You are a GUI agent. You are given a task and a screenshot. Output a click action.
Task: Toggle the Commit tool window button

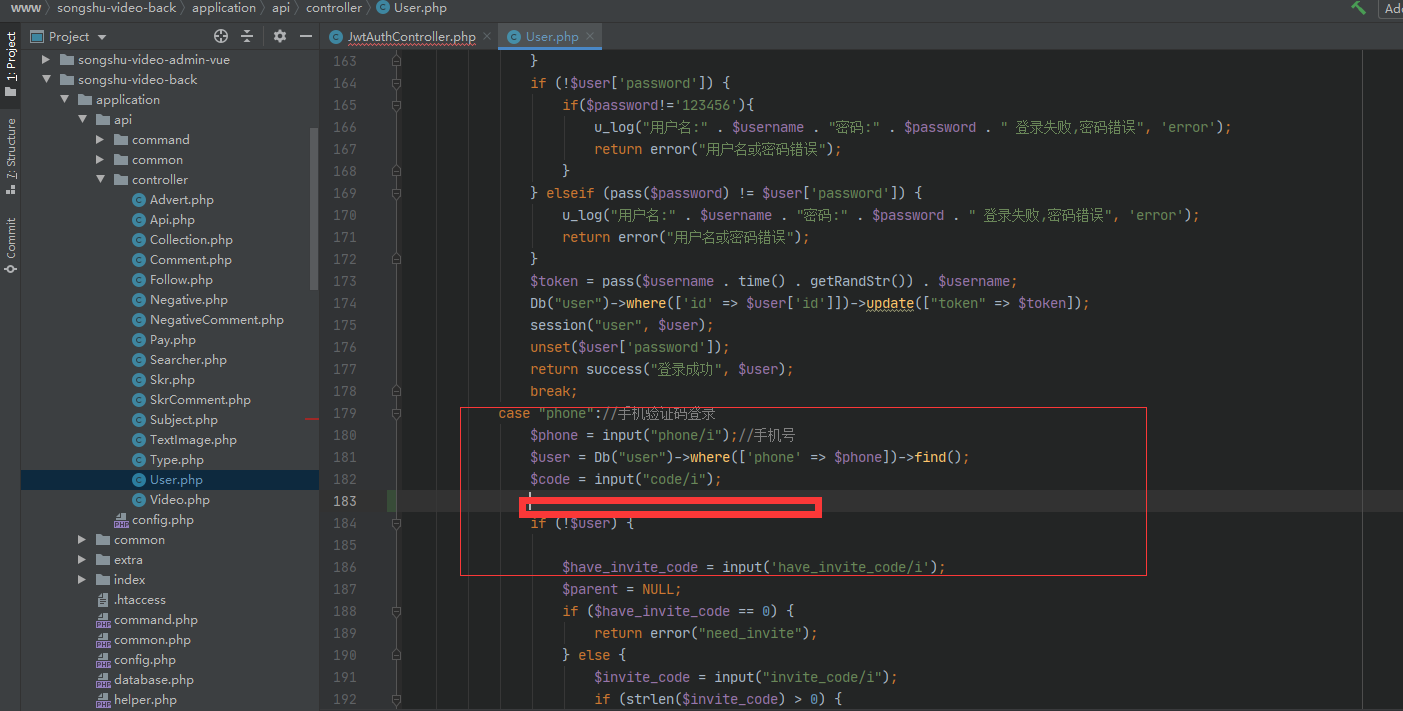click(x=10, y=246)
